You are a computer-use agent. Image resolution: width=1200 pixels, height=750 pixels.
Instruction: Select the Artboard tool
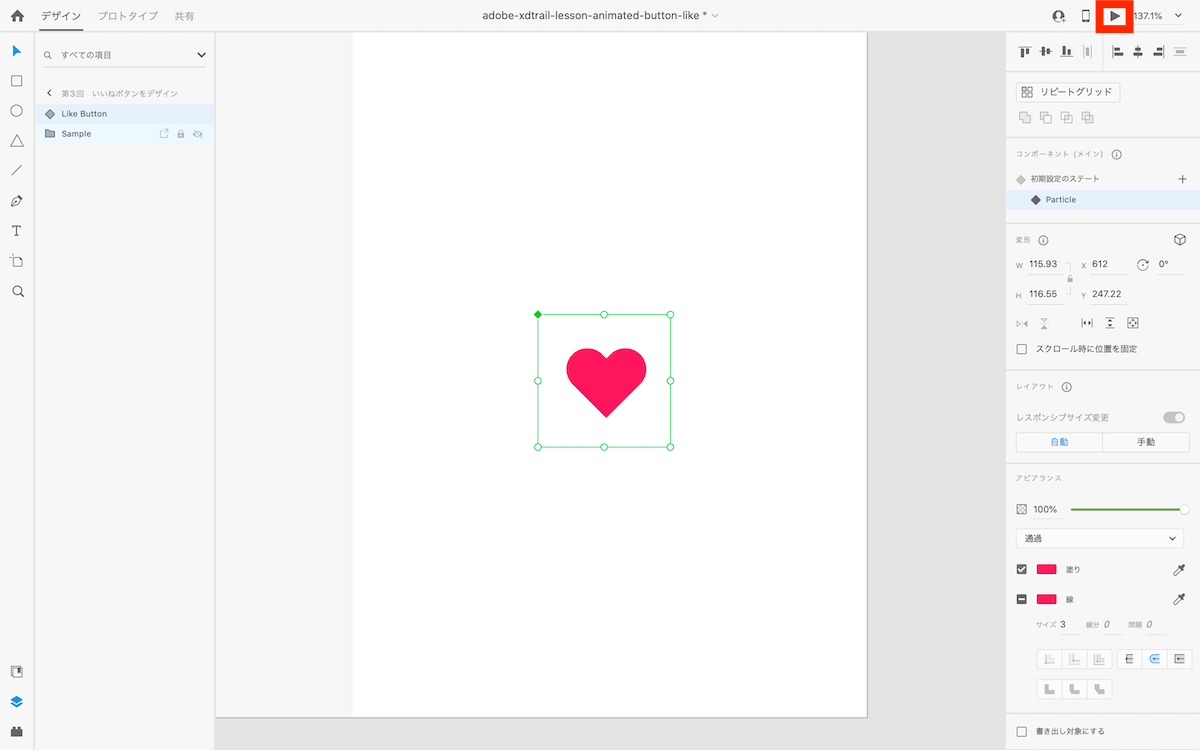coord(17,261)
